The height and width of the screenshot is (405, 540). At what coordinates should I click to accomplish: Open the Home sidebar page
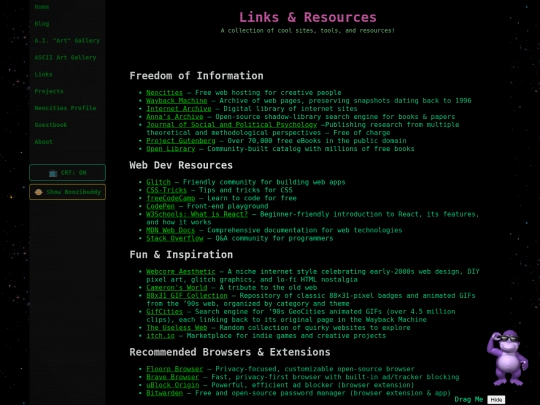click(x=42, y=7)
